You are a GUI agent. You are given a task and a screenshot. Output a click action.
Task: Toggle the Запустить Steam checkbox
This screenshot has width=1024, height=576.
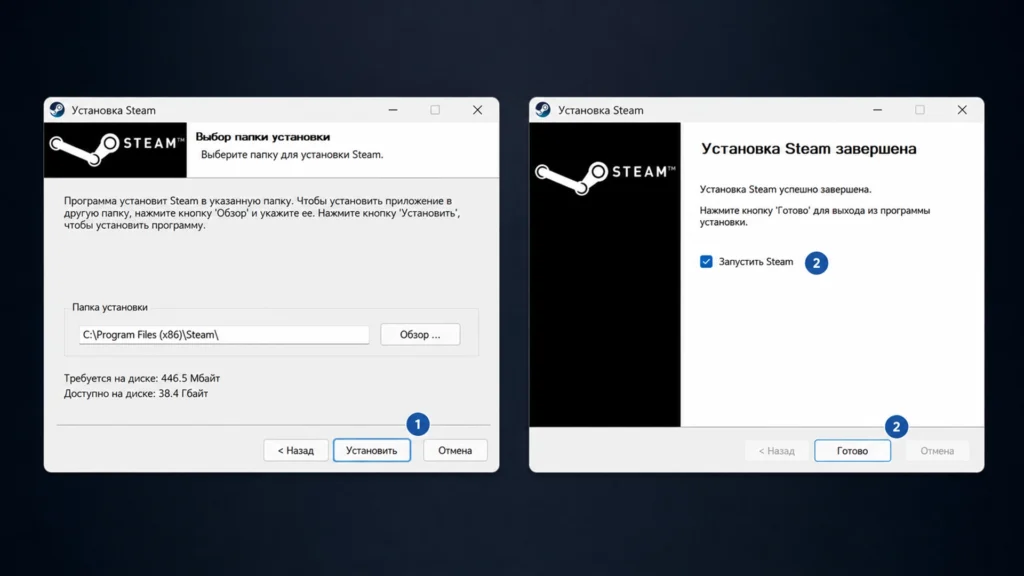(x=706, y=262)
